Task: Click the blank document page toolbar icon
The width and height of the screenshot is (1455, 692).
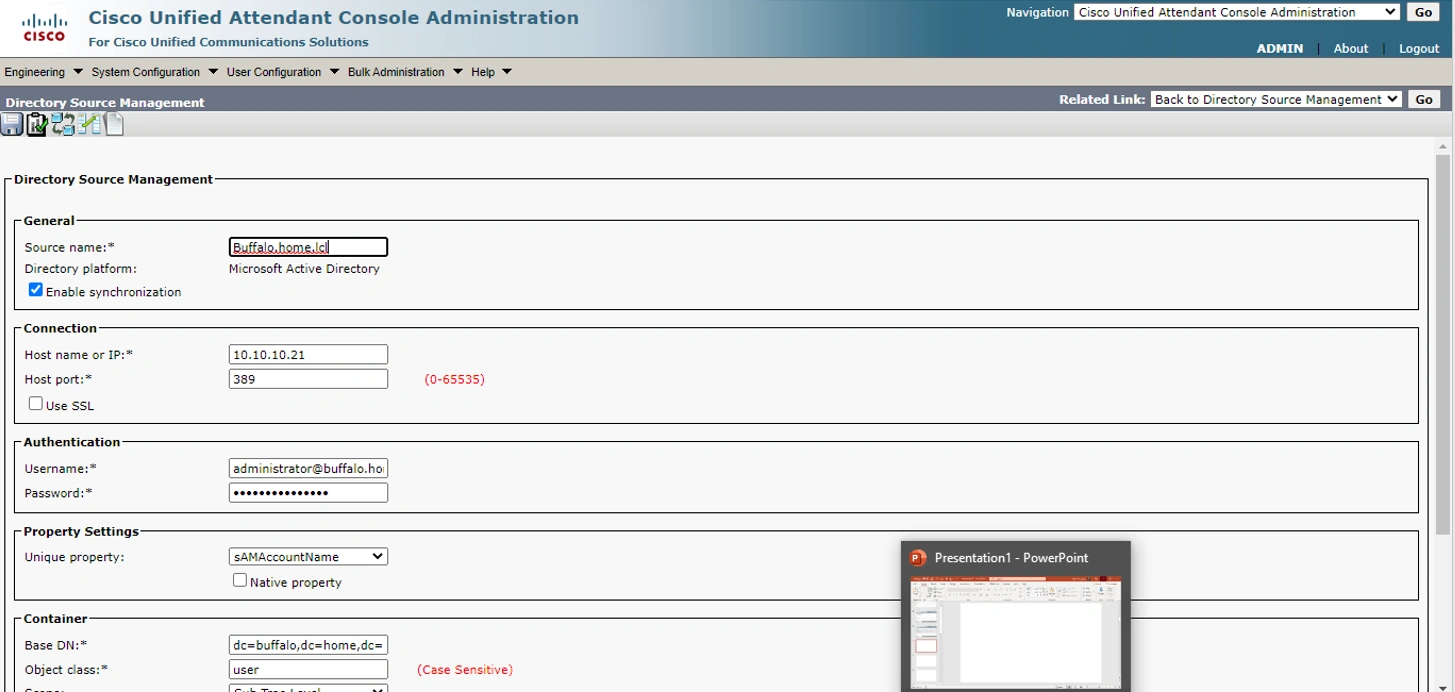Action: pyautogui.click(x=114, y=124)
